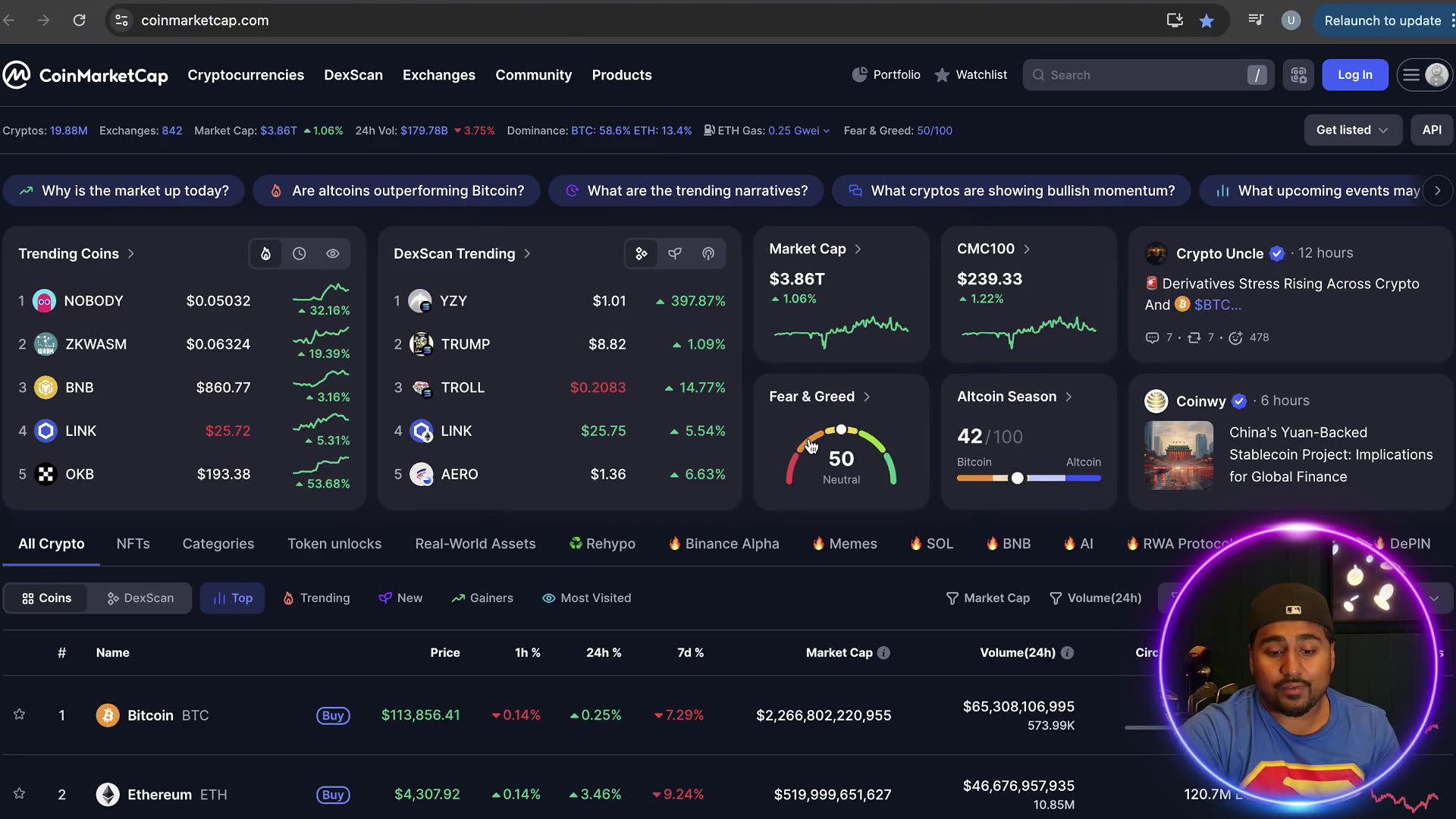Open Market Cap card chevron

tap(858, 249)
